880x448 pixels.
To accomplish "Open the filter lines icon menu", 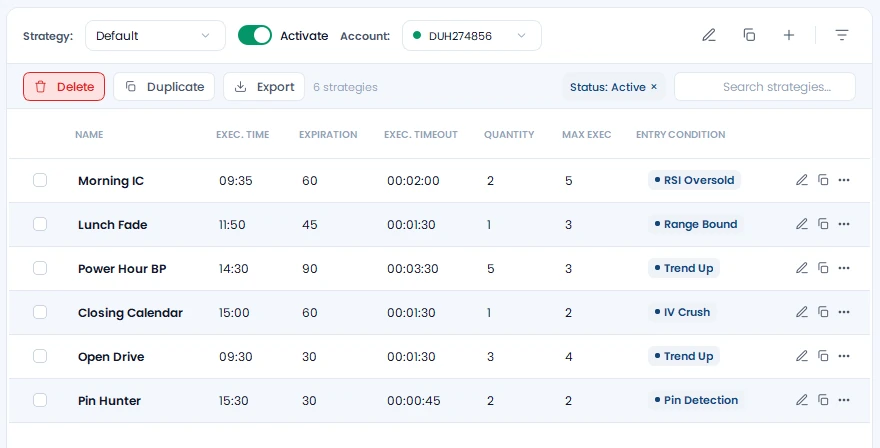I will [841, 35].
